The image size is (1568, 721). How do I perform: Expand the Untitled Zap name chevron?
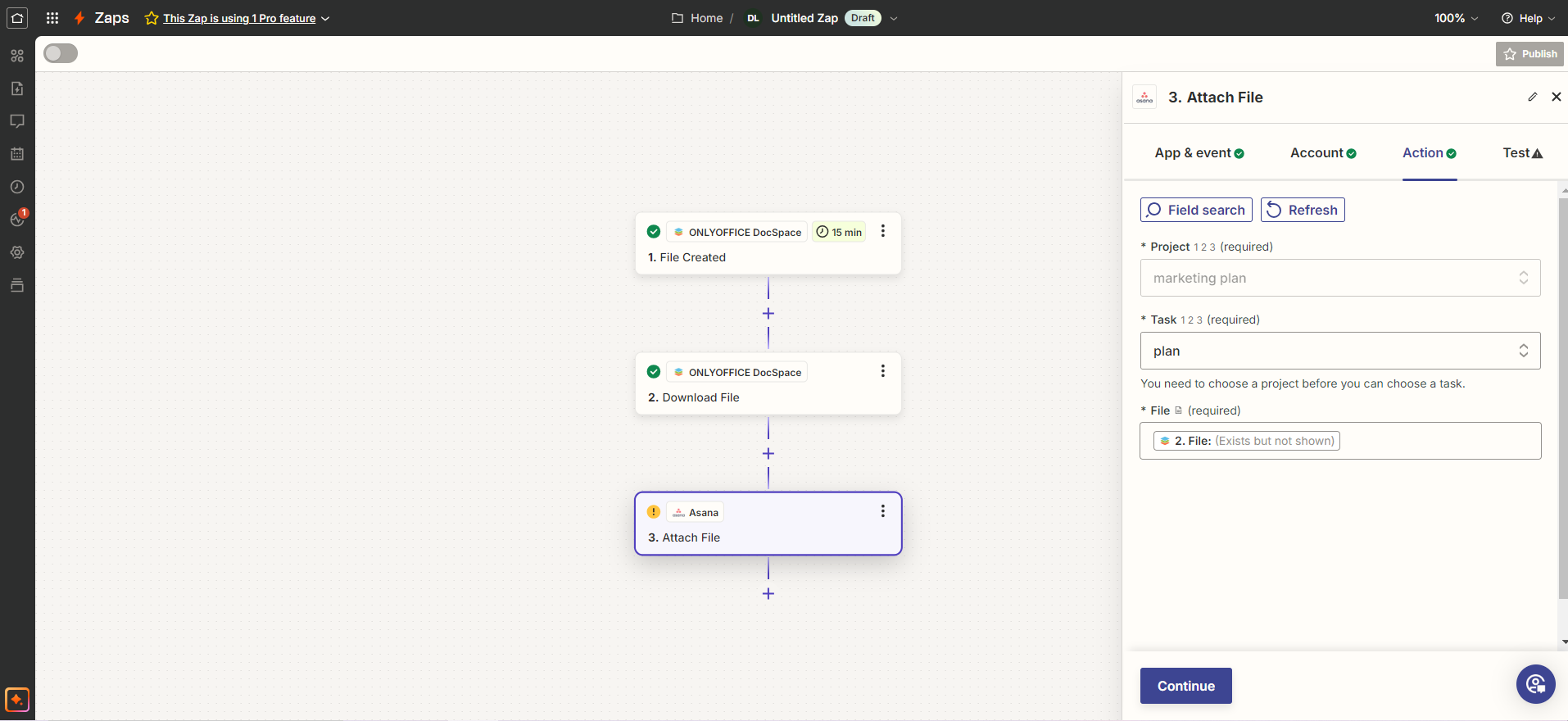894,18
